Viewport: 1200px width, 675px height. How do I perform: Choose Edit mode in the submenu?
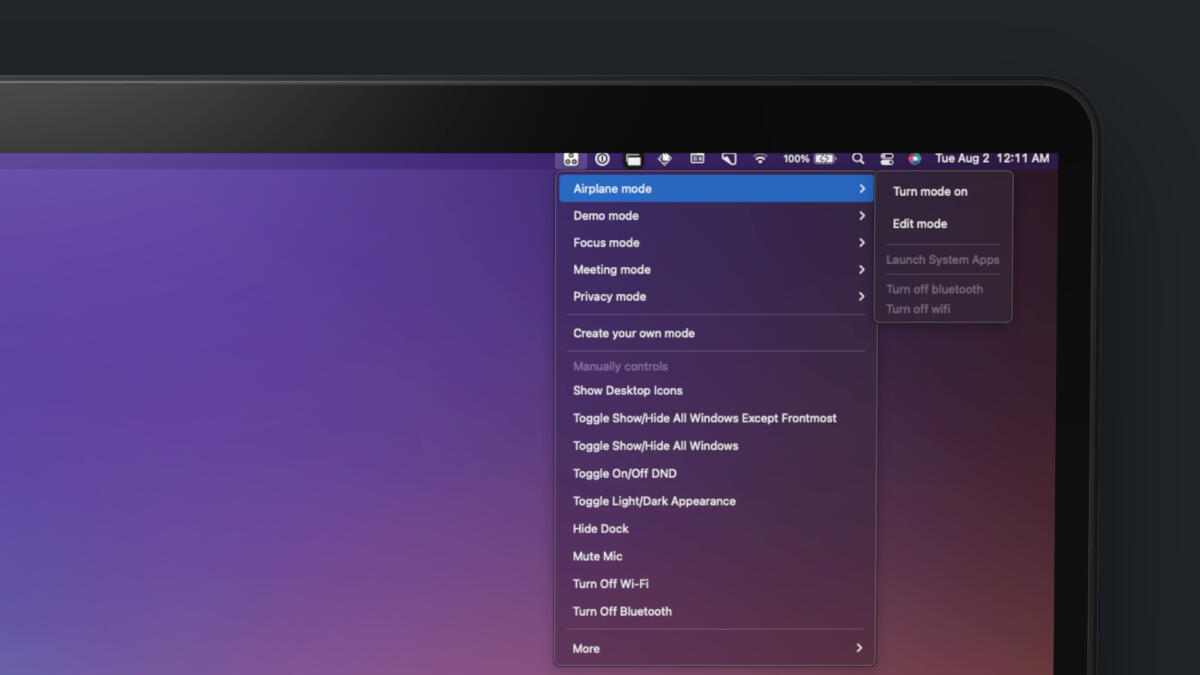pyautogui.click(x=919, y=224)
